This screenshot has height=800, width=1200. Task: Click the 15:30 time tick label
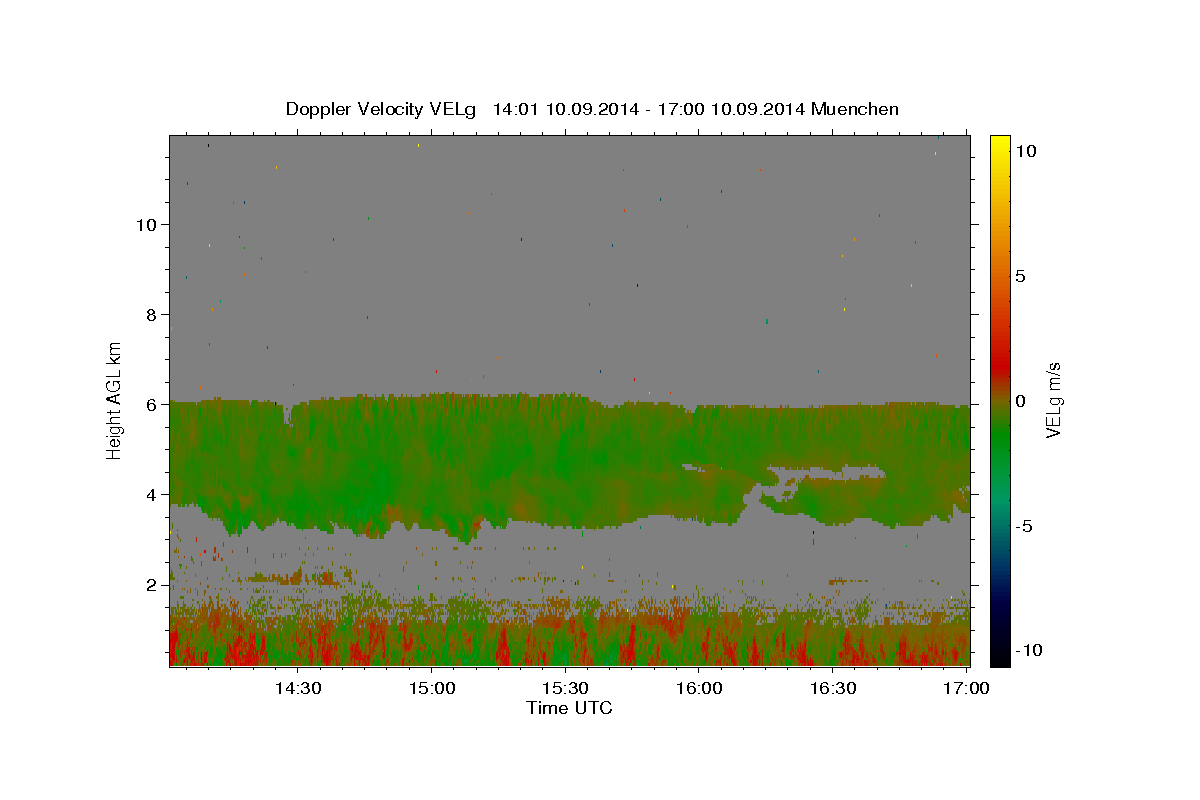pos(566,688)
